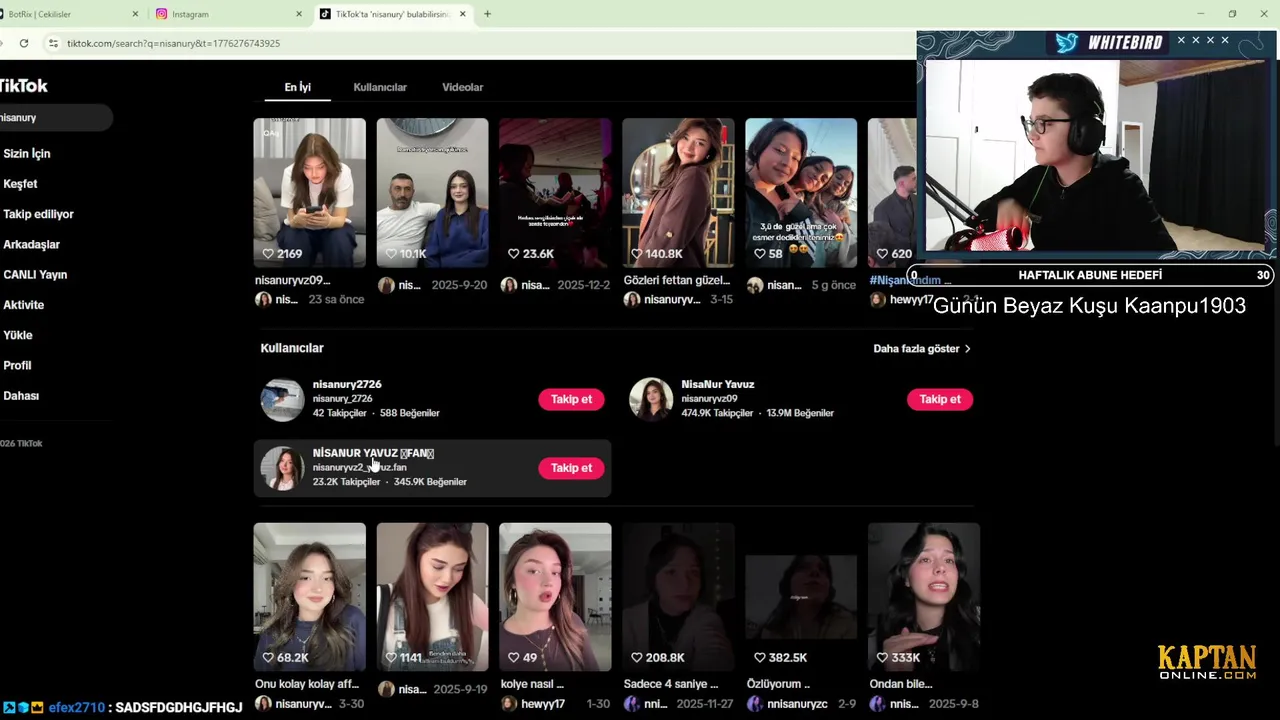Follow NİSANUR YAVUZ FAN with Takip et

coord(571,468)
